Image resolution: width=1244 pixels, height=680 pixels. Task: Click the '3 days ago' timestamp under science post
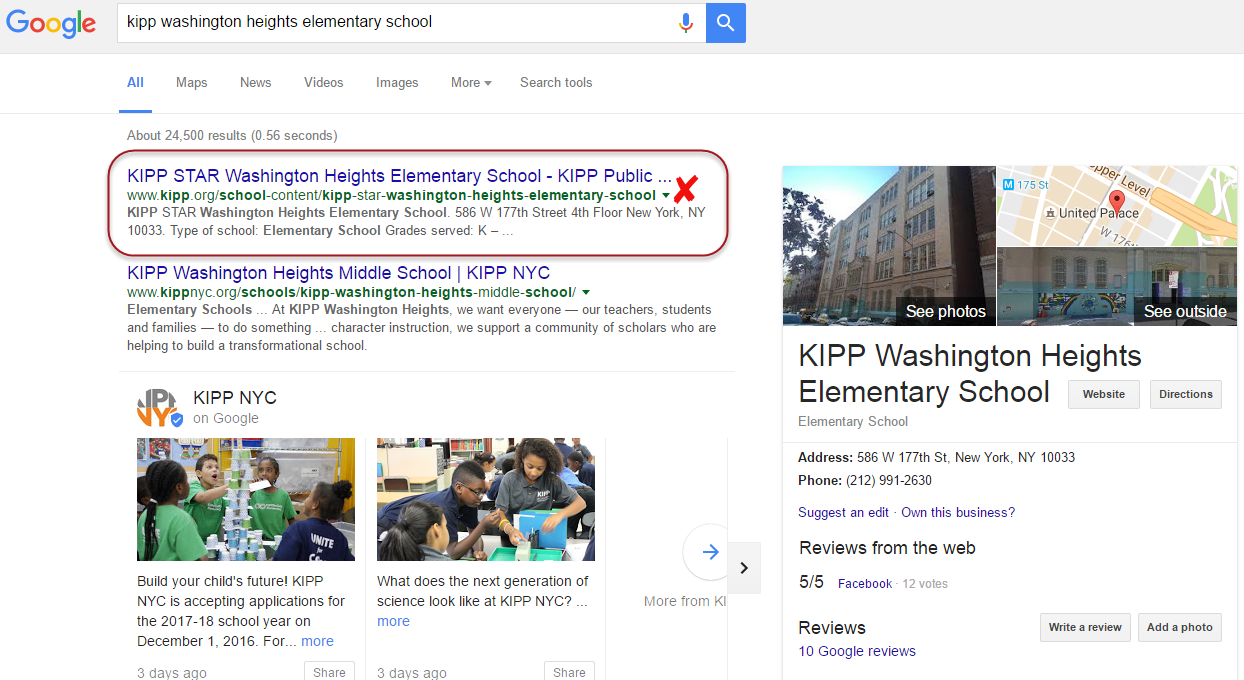pos(412,673)
